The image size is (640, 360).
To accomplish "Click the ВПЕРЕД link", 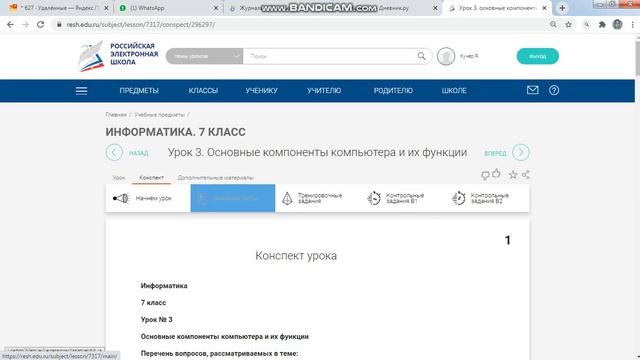I will click(495, 153).
